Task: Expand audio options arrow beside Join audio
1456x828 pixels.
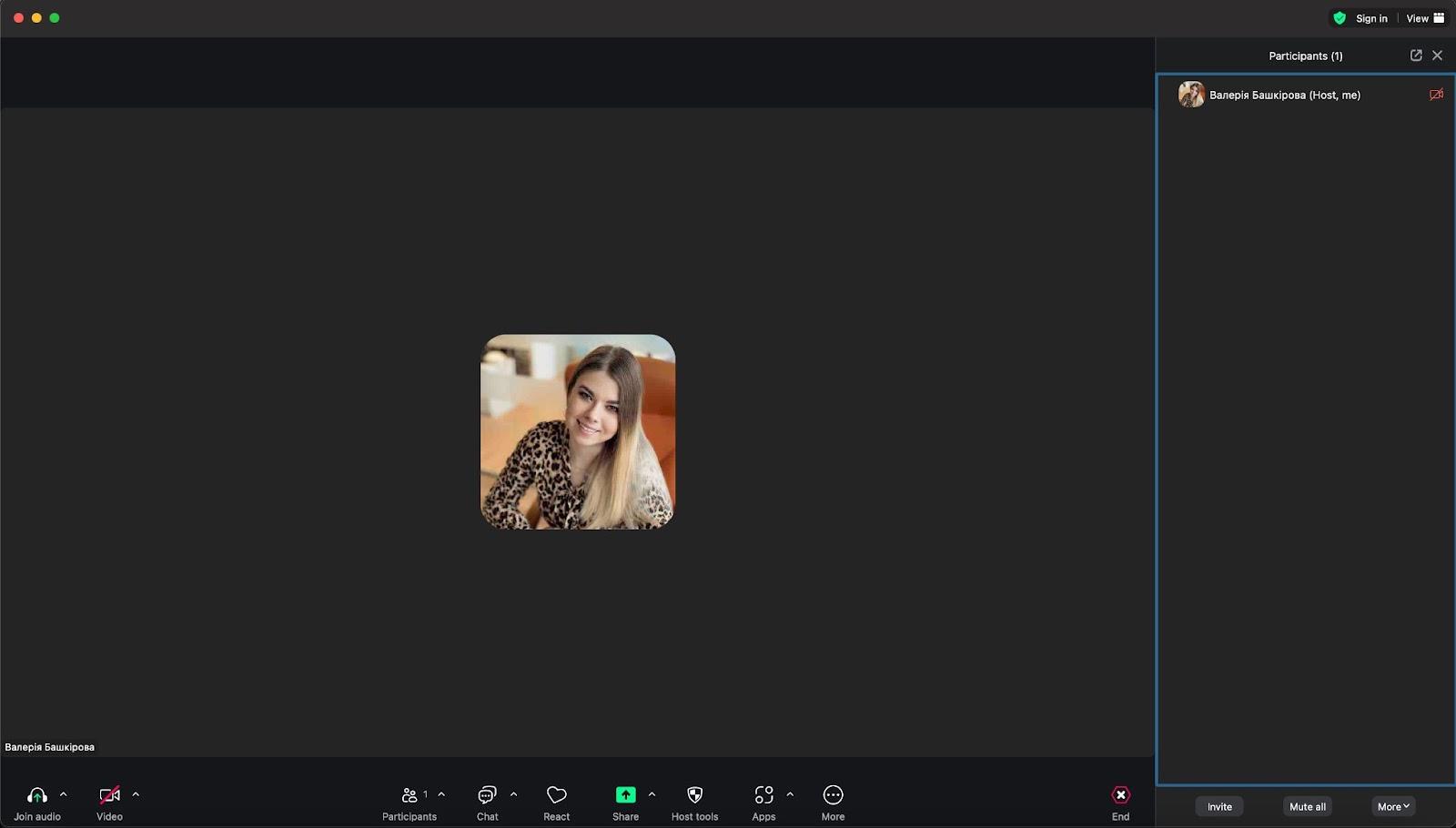Action: pos(64,794)
